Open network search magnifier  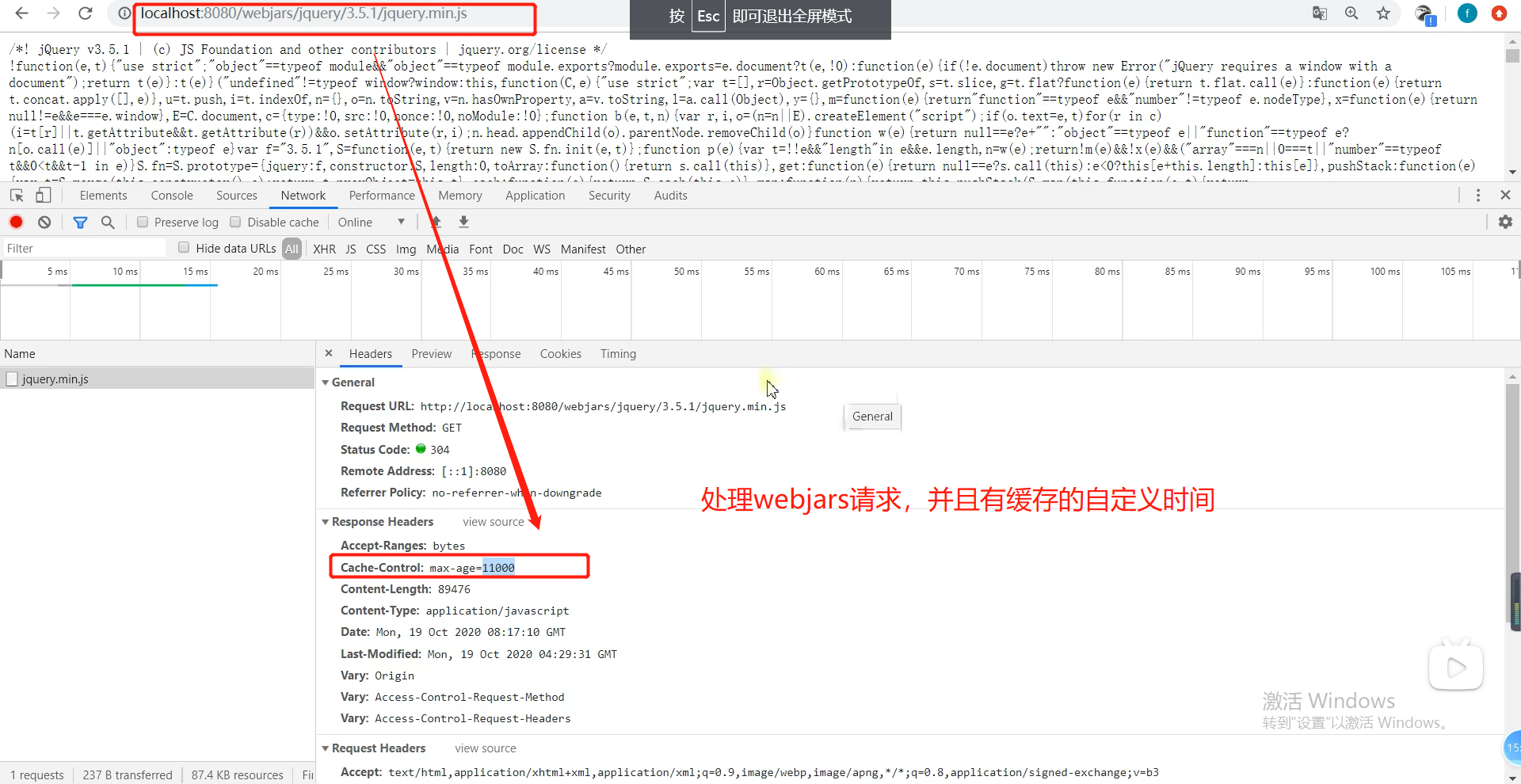pos(108,223)
